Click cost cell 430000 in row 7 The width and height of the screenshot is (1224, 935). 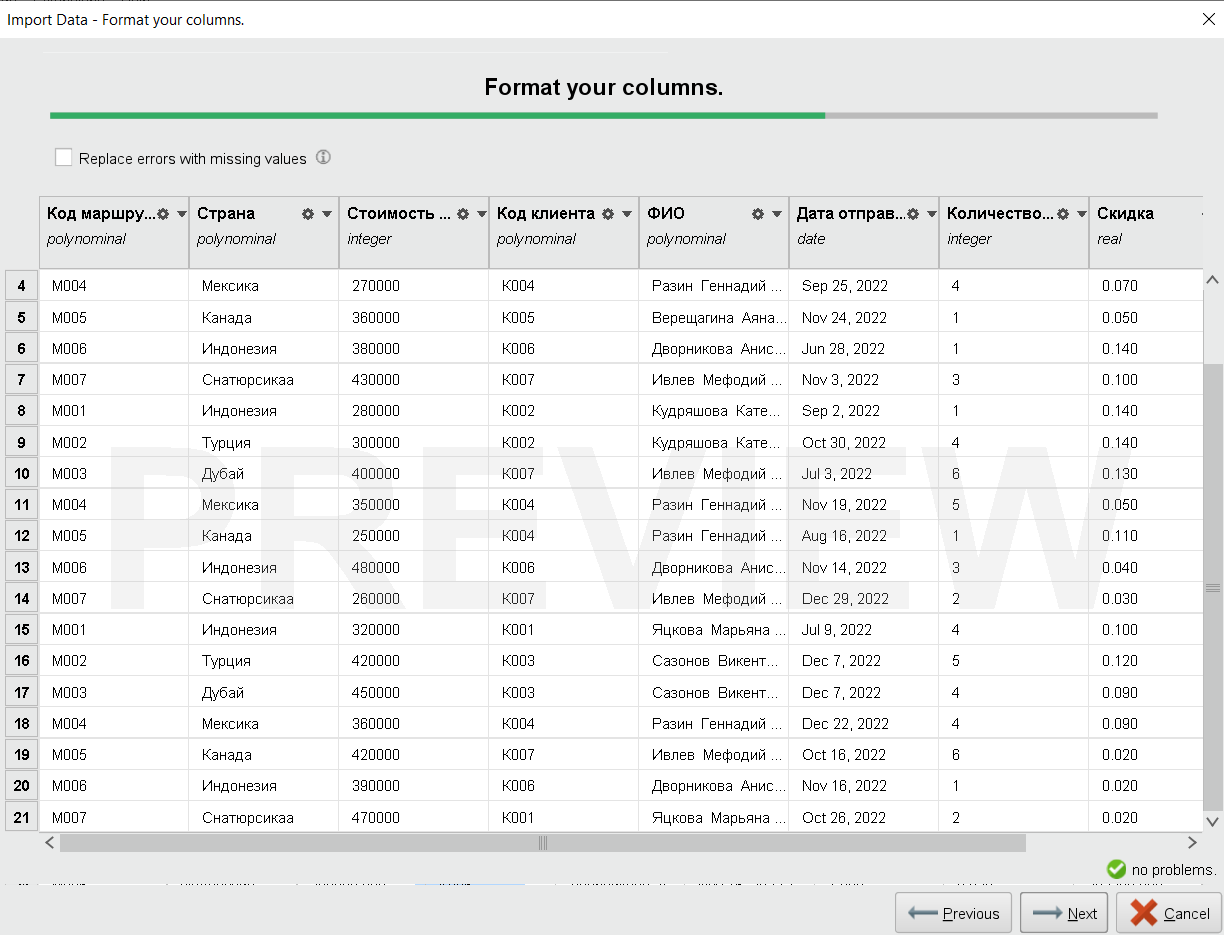tap(414, 380)
